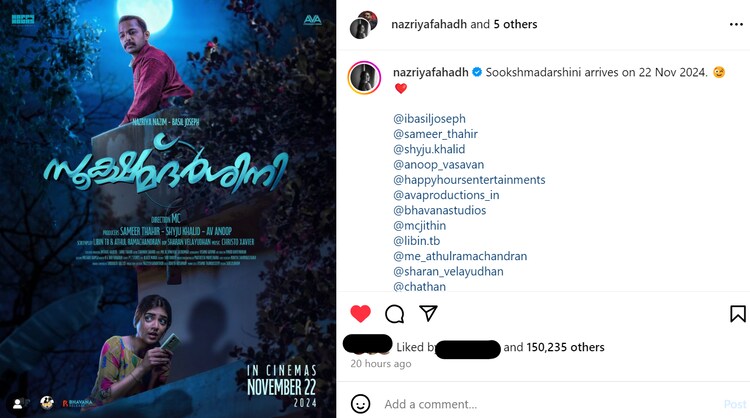Open comments with the speech bubble icon
Viewport: 750px width, 418px height.
pos(395,314)
